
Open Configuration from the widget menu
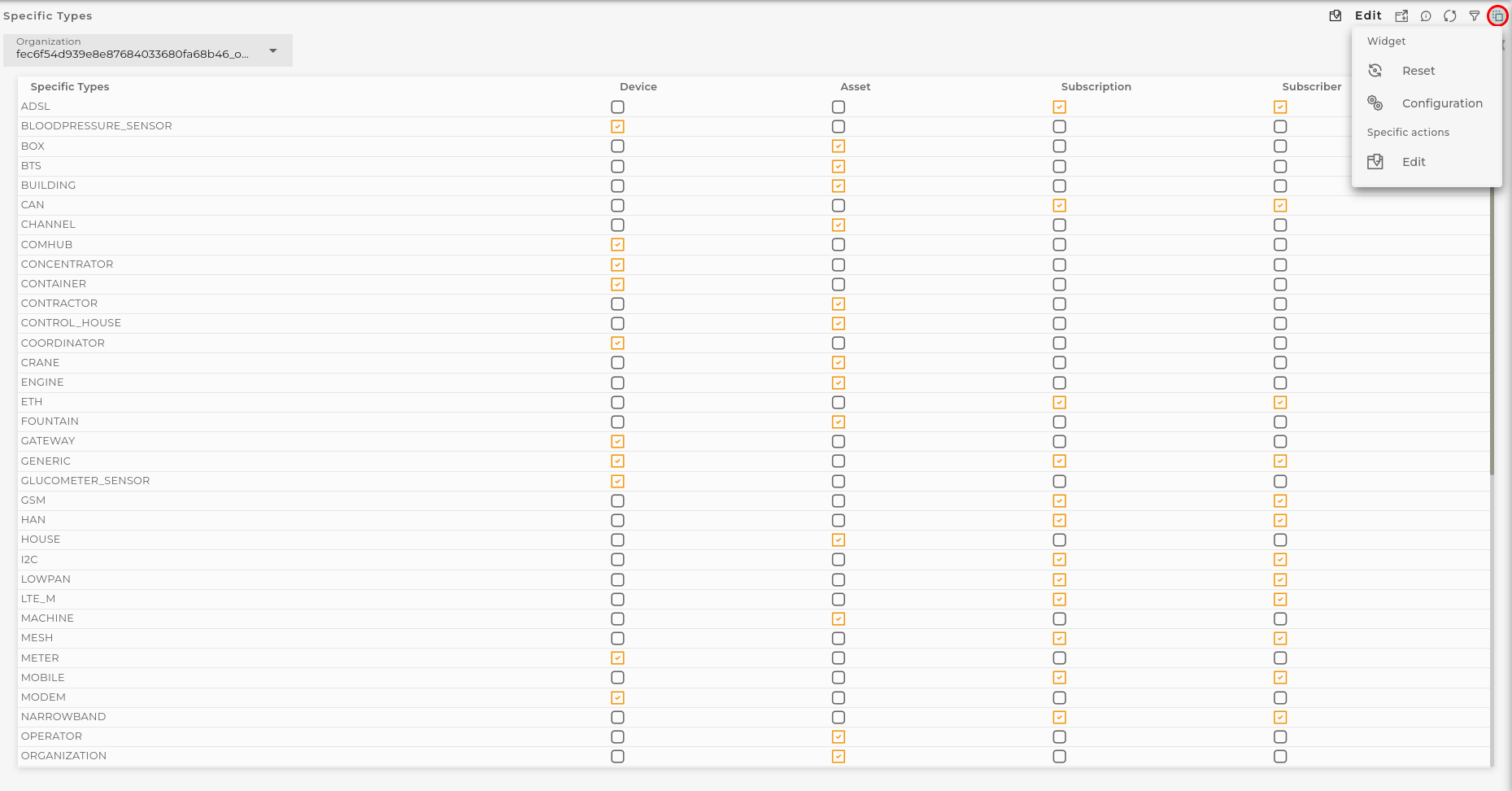pyautogui.click(x=1427, y=103)
